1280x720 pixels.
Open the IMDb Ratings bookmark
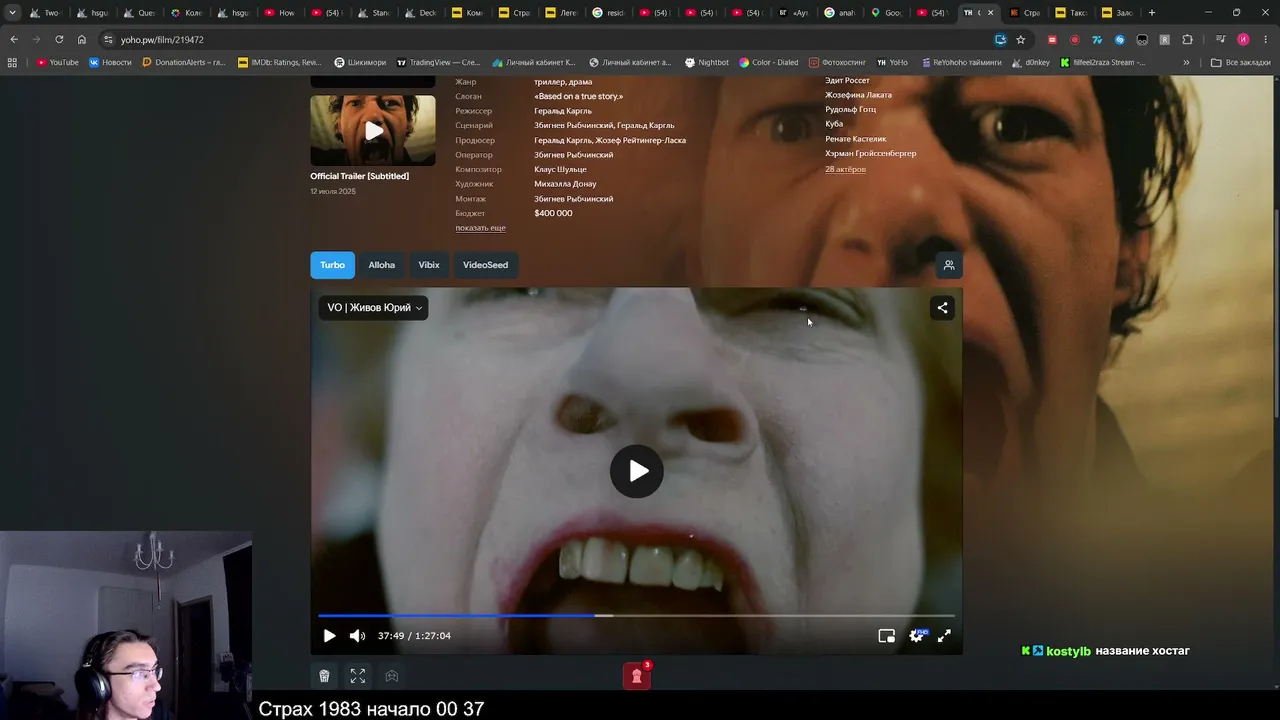tap(280, 62)
